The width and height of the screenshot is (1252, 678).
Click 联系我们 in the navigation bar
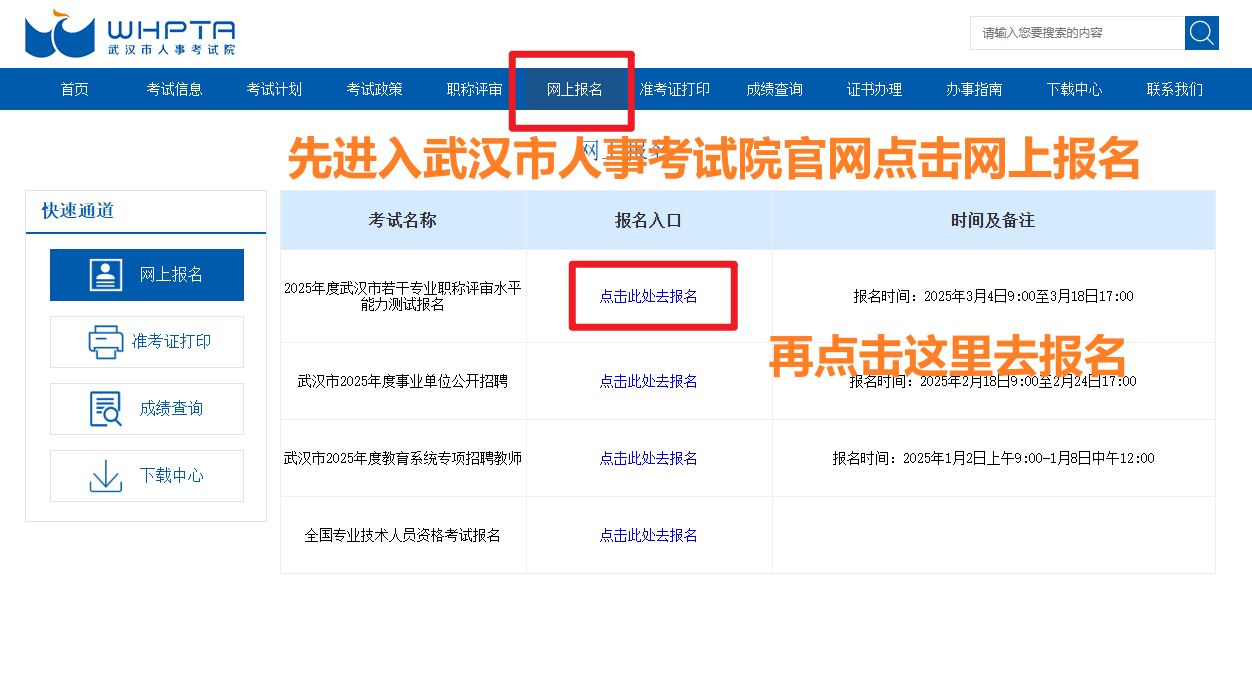coord(1174,89)
